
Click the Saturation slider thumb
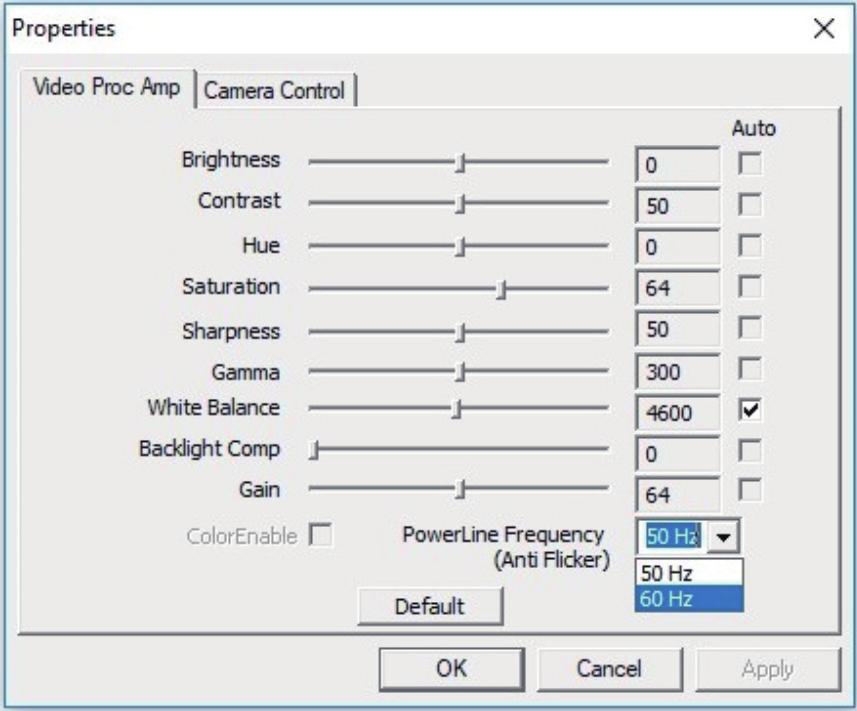(501, 289)
